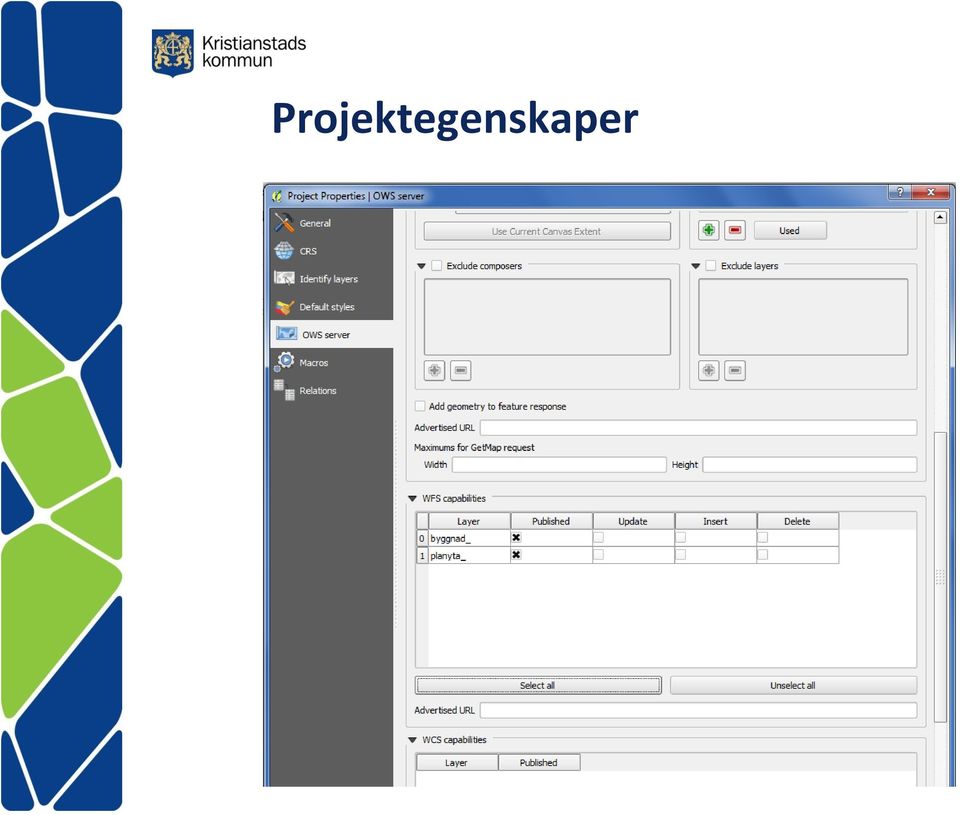This screenshot has height=815, width=960.
Task: Click the WMS Advertised URL field
Action: click(698, 427)
